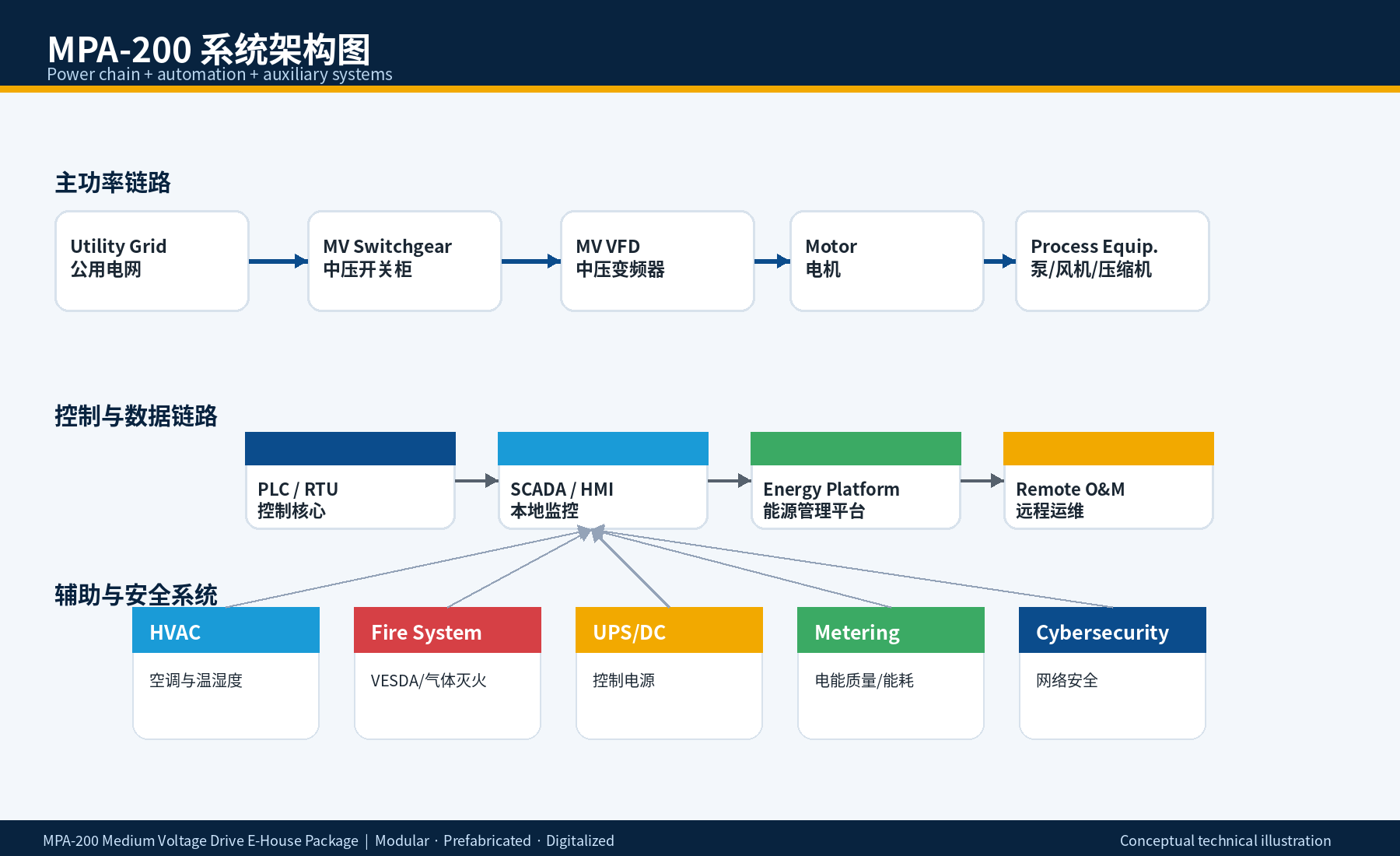Click the title MPA-200 系统架构图
Screen dimensions: 1400x856
tap(208, 49)
